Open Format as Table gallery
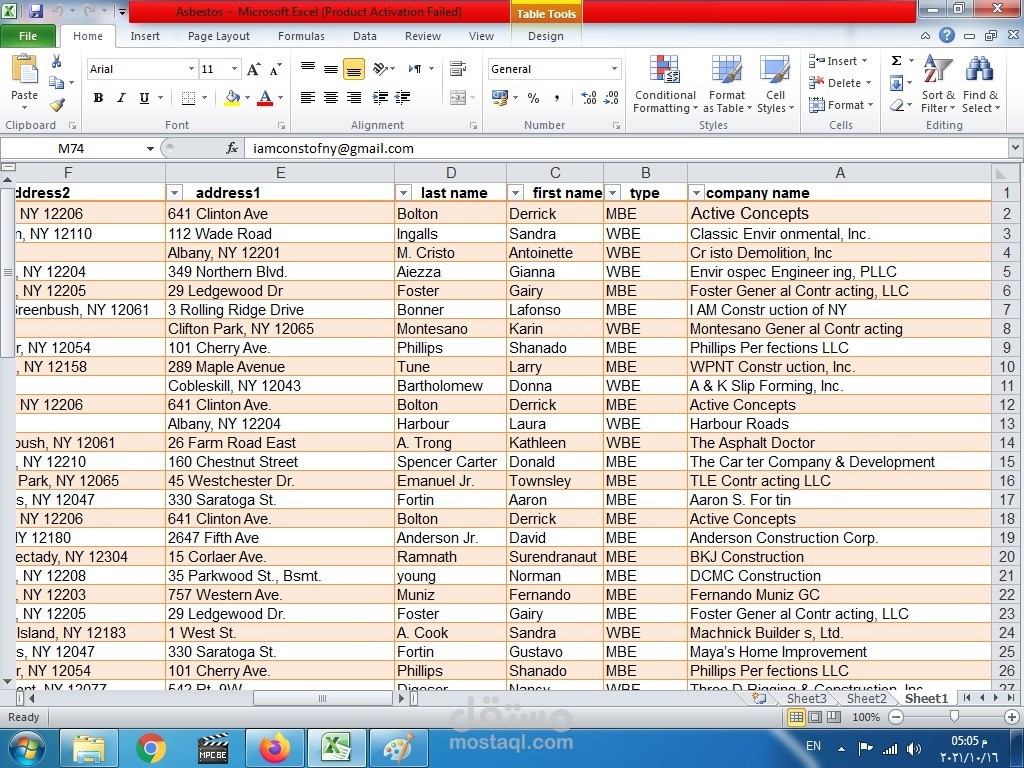 click(x=727, y=85)
